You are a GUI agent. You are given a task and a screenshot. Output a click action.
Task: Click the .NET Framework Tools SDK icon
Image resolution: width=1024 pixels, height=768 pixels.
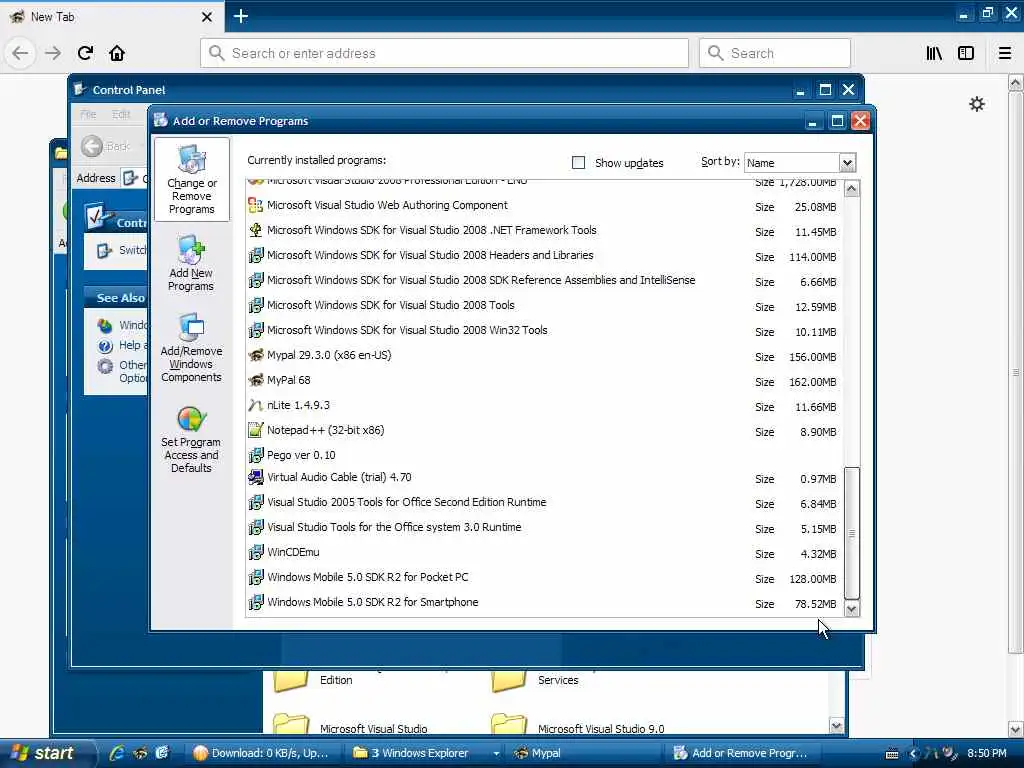tap(255, 230)
